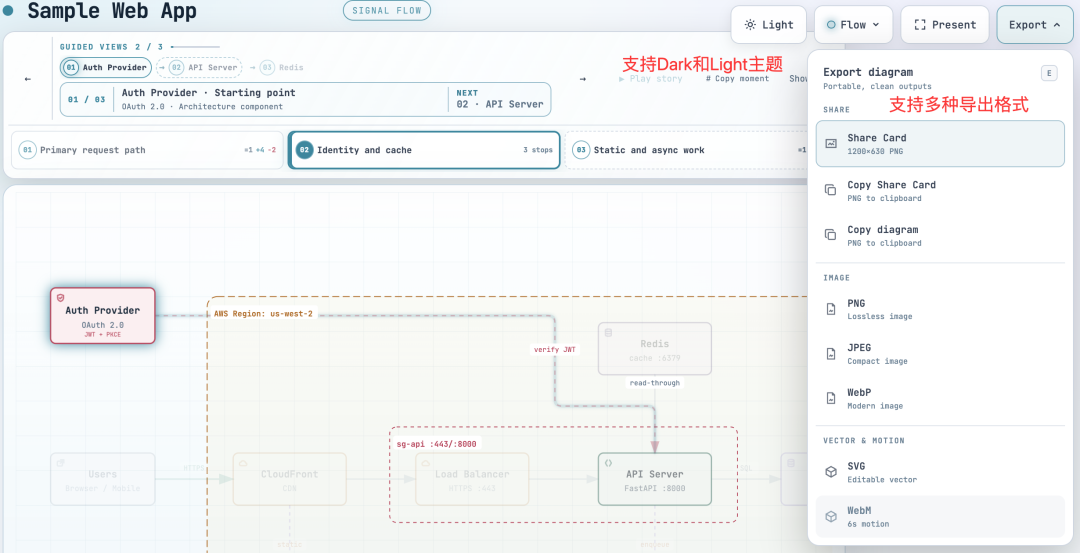1080x553 pixels.
Task: Select the Load Balancer node
Action: (472, 479)
